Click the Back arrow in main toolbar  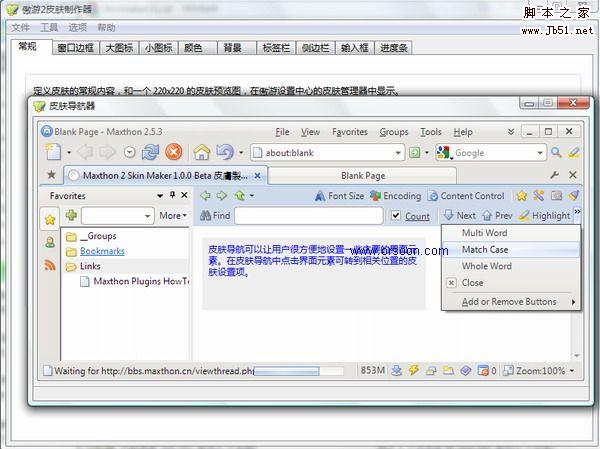point(85,152)
